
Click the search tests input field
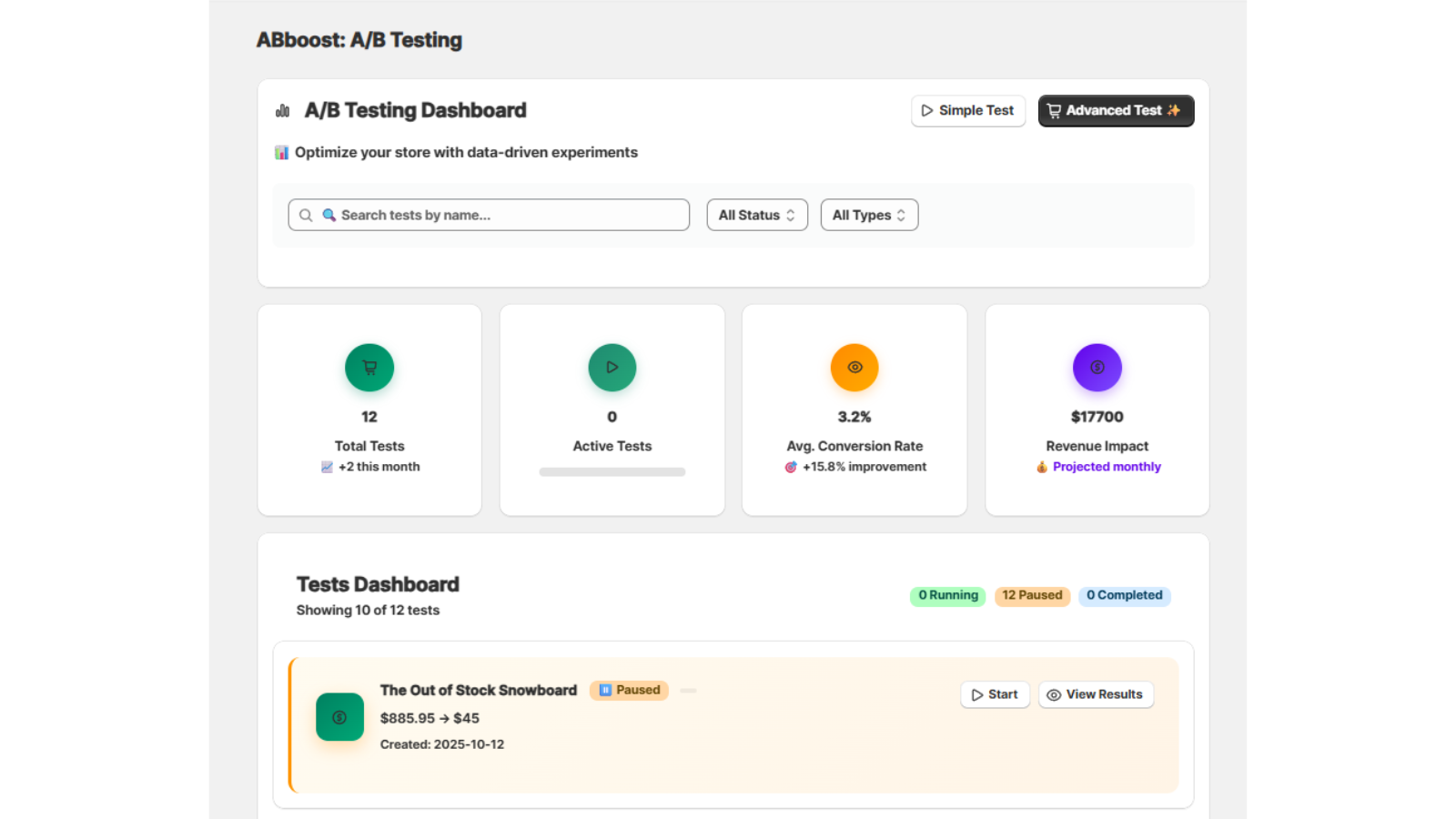[488, 215]
